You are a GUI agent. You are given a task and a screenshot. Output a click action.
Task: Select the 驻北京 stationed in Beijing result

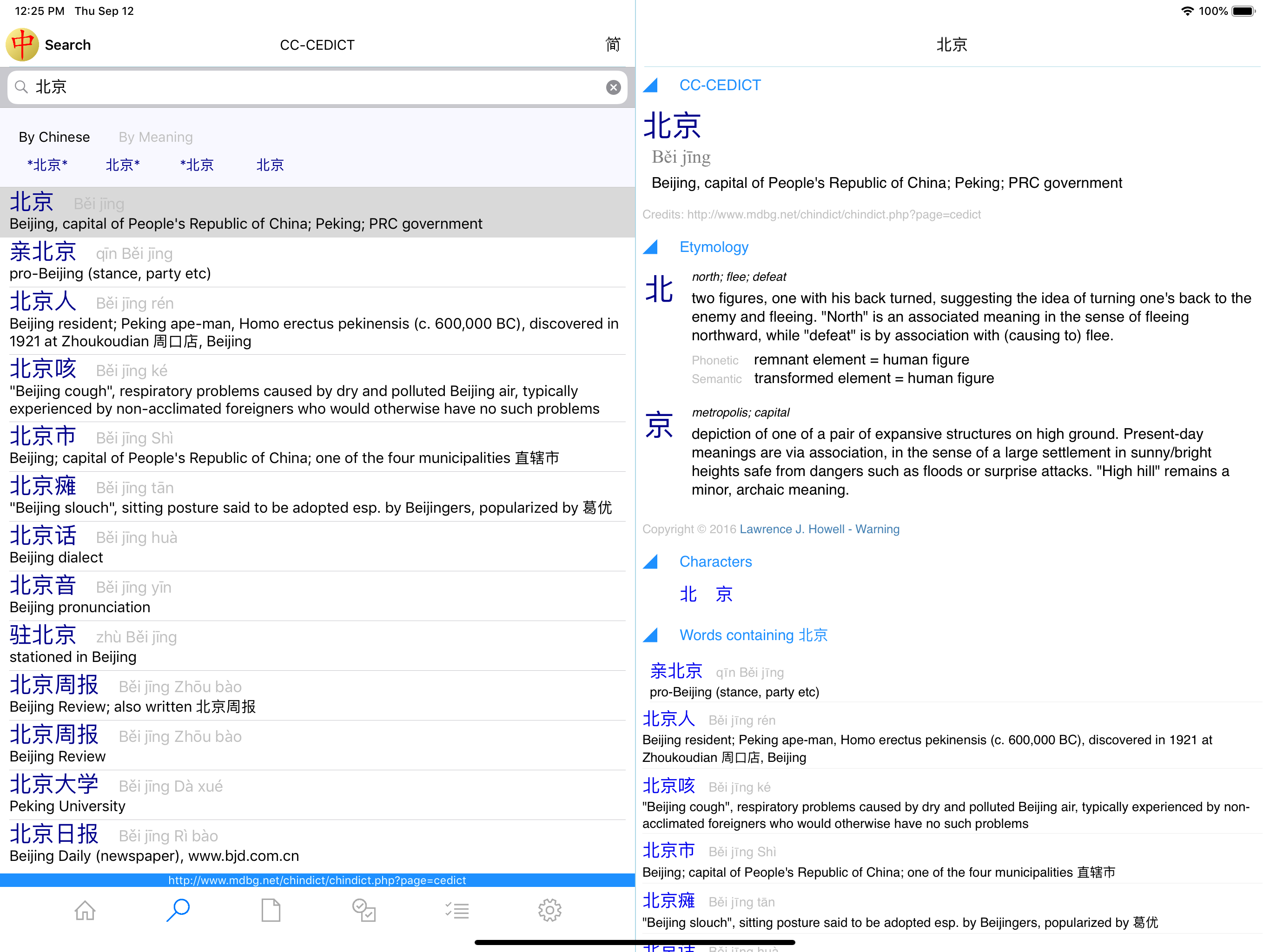click(317, 646)
